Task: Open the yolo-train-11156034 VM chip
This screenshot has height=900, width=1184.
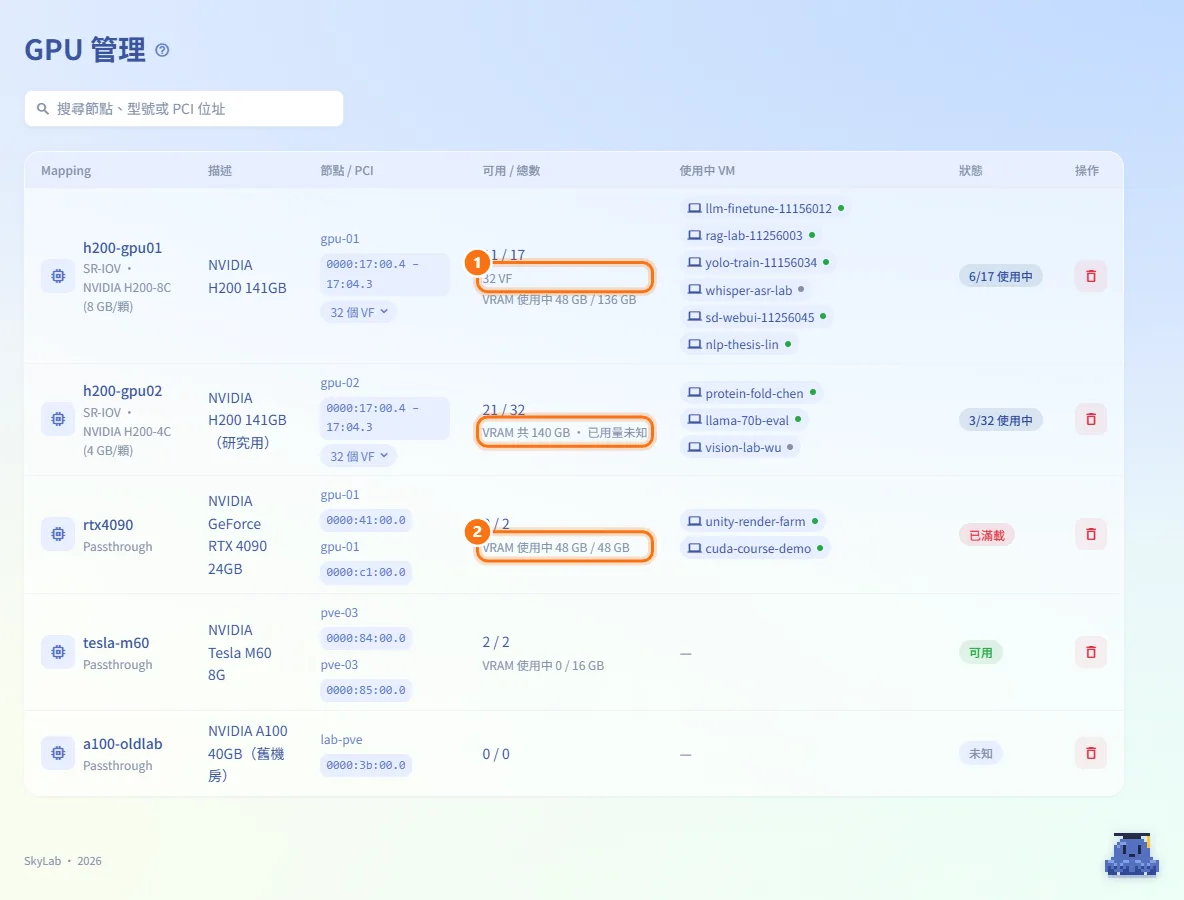Action: (758, 263)
